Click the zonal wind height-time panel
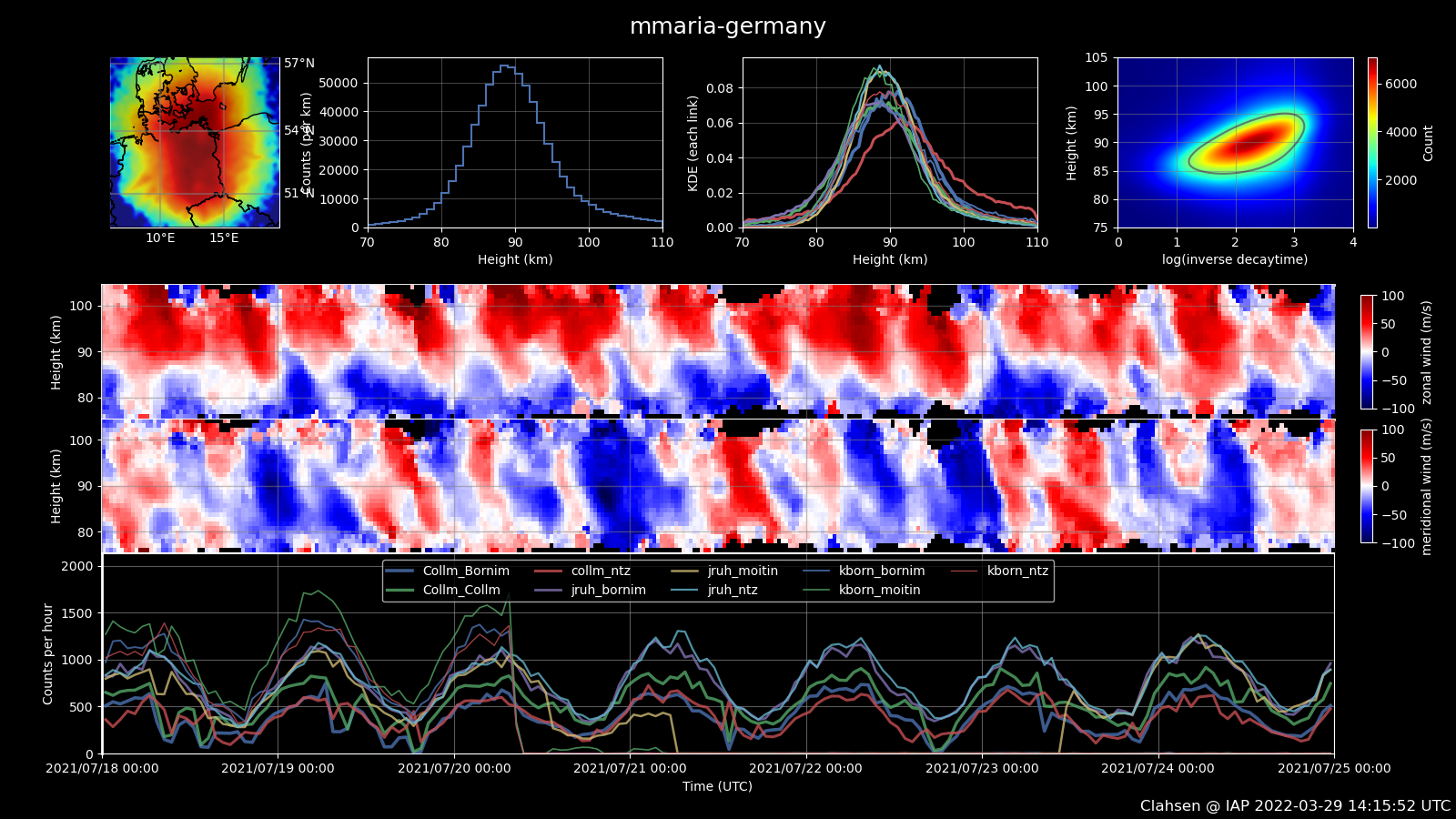This screenshot has width=1456, height=819. pyautogui.click(x=718, y=351)
